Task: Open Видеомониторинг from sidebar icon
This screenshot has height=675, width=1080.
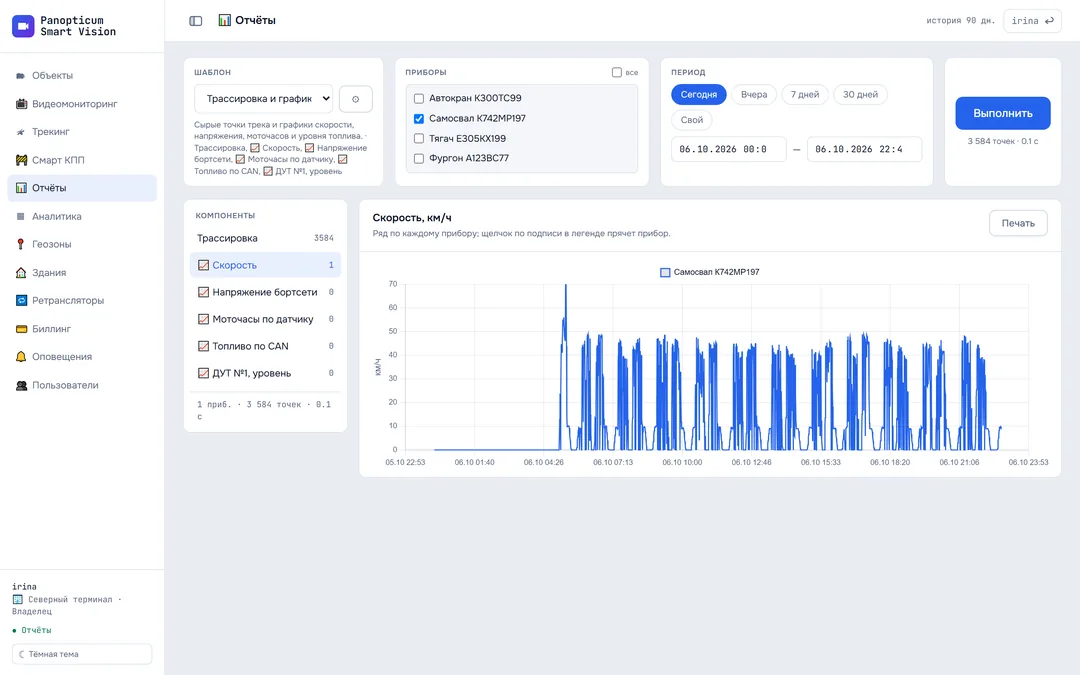Action: tap(21, 103)
